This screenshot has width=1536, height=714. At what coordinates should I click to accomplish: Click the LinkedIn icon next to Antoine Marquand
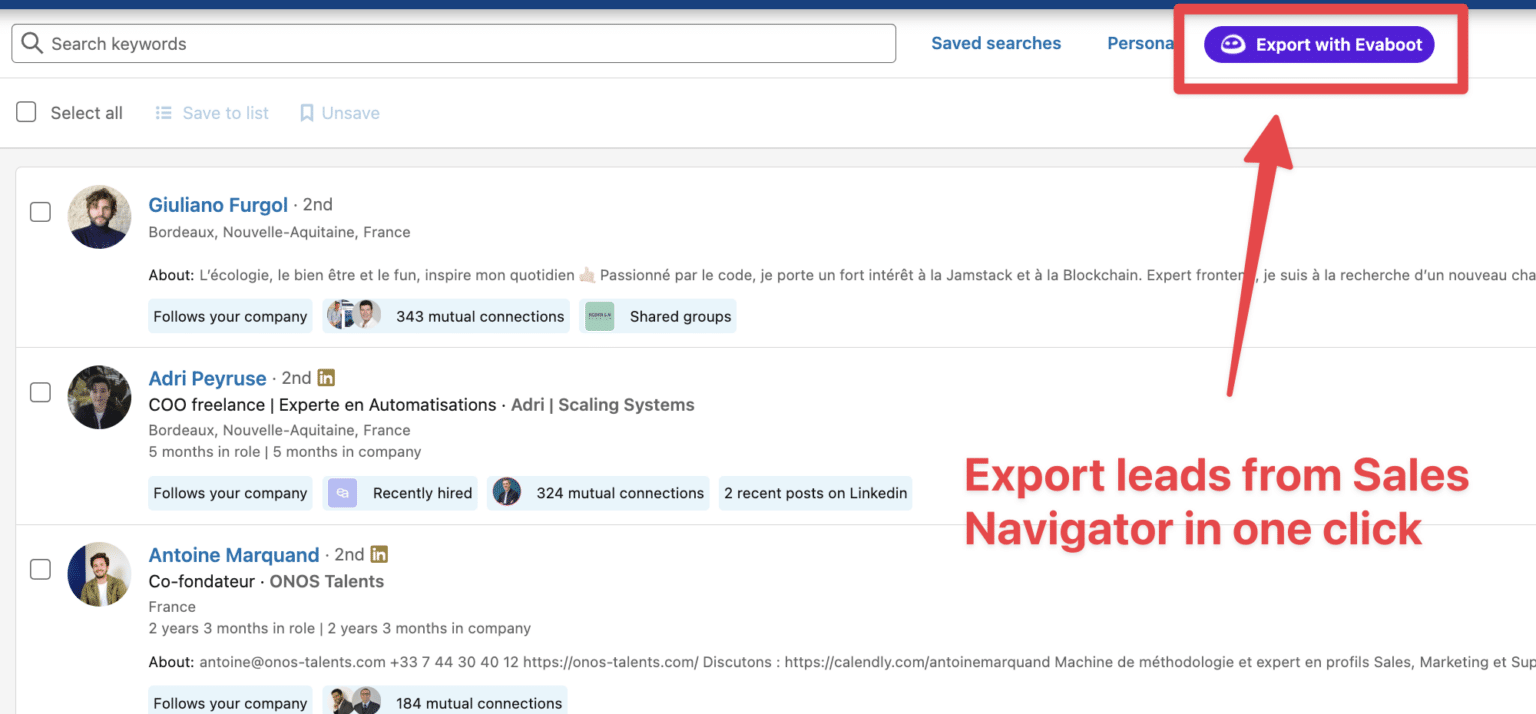[x=380, y=554]
